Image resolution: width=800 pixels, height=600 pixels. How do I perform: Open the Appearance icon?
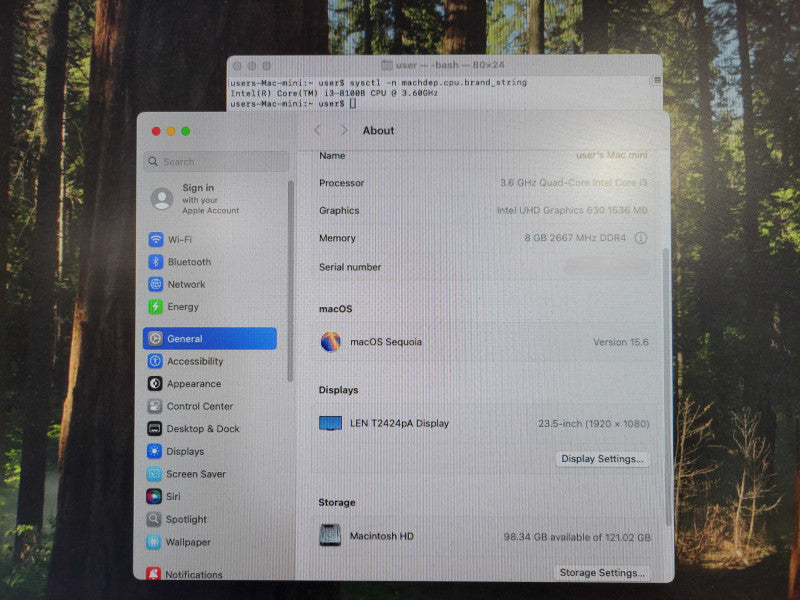coord(155,384)
